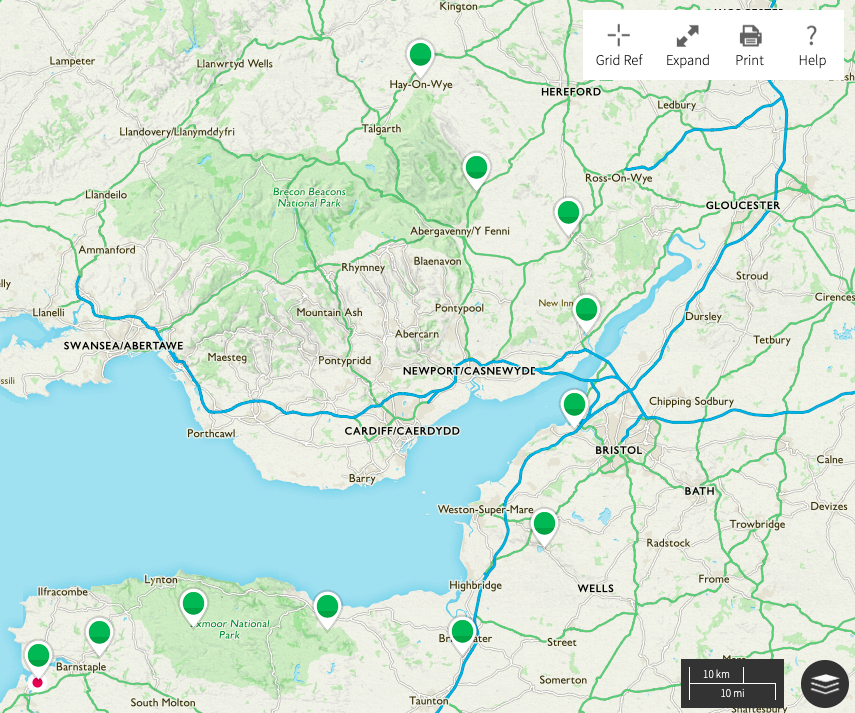Print the current map
This screenshot has width=855, height=713.
[x=749, y=46]
